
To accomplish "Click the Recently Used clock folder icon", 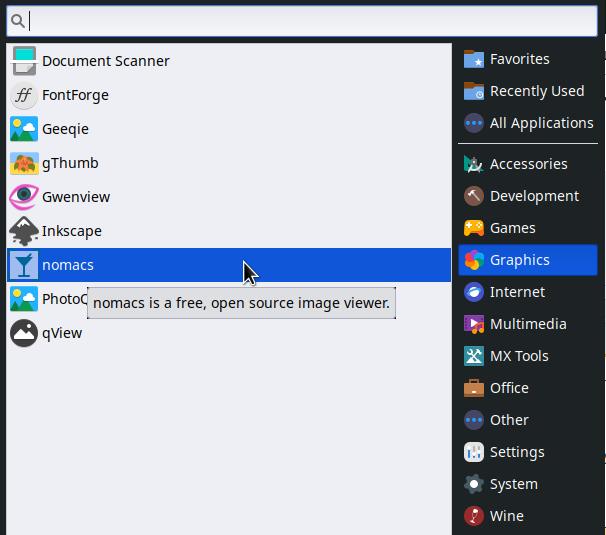I will pyautogui.click(x=473, y=91).
